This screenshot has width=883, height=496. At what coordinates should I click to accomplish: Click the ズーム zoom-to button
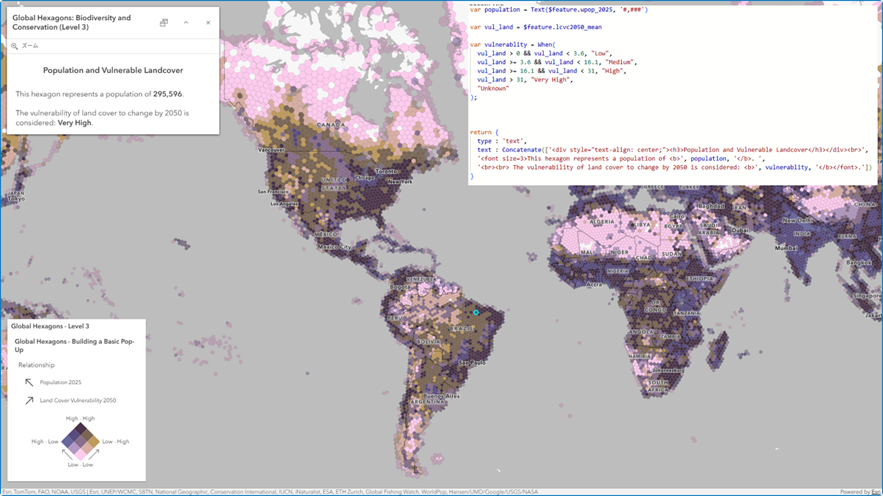(25, 46)
